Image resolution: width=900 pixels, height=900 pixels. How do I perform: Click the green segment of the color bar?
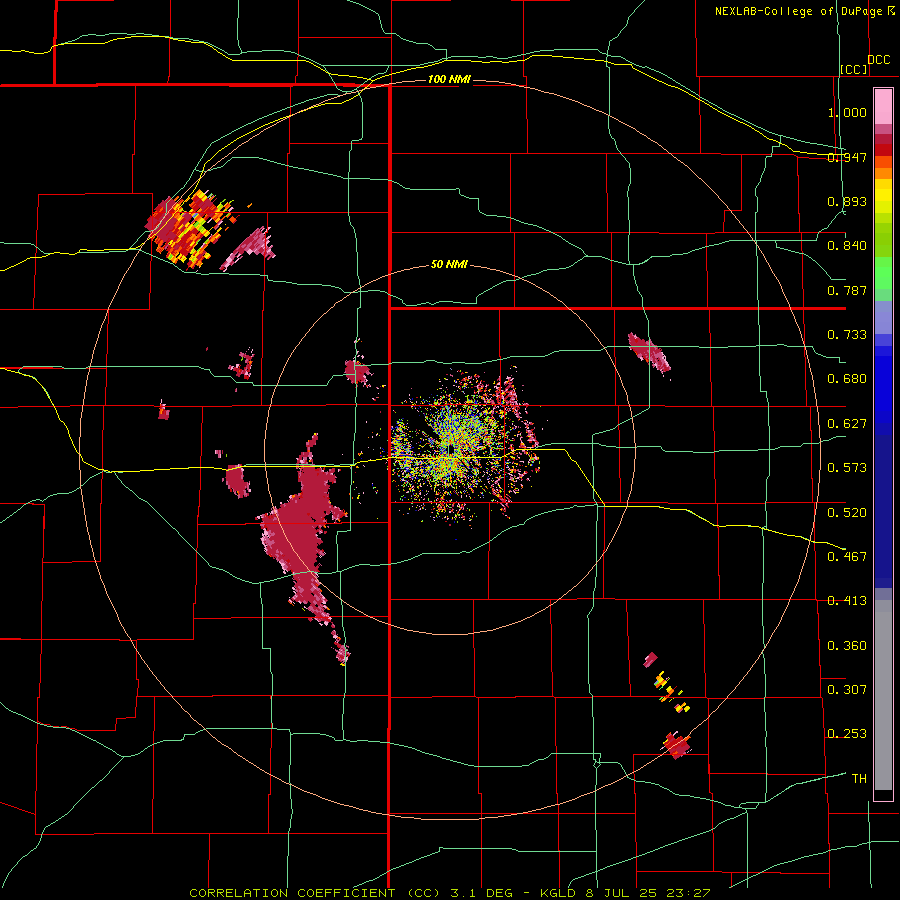883,278
